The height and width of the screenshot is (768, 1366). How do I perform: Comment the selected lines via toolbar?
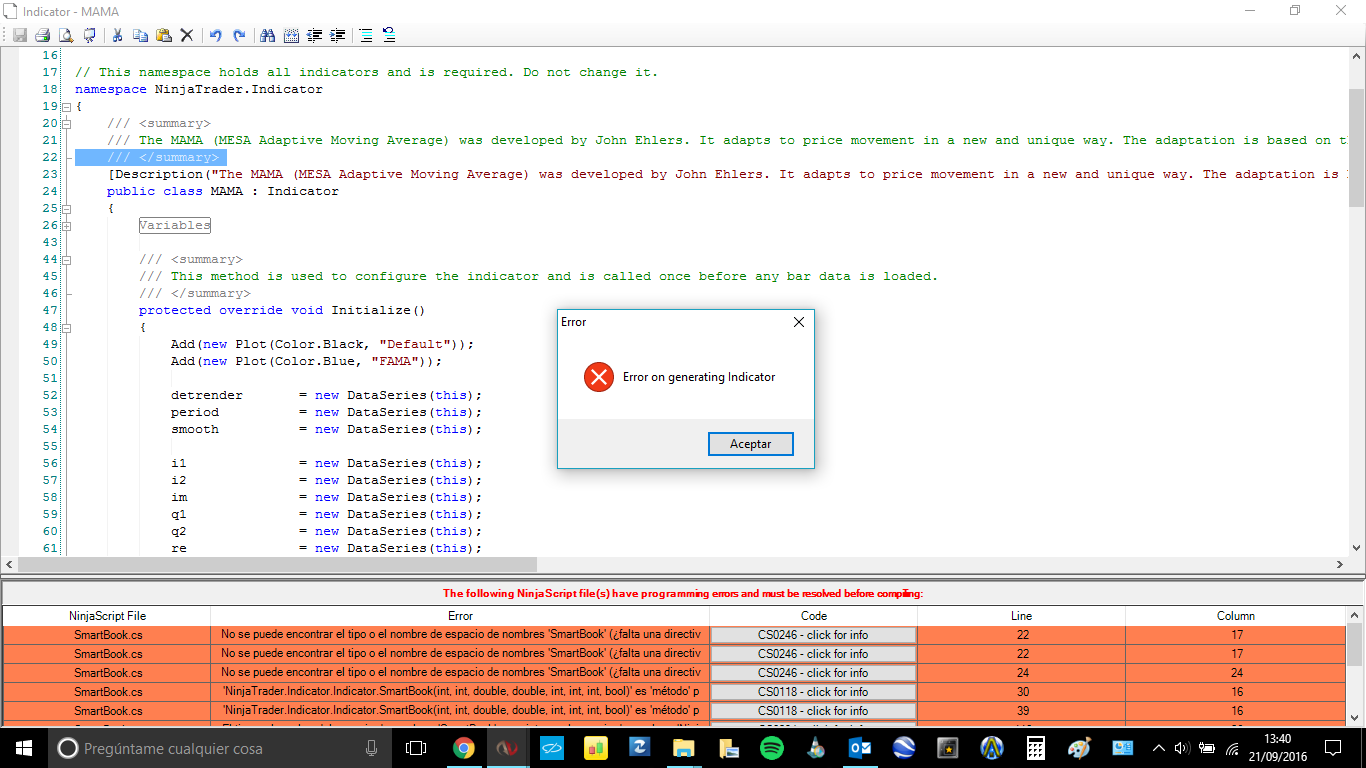366,35
